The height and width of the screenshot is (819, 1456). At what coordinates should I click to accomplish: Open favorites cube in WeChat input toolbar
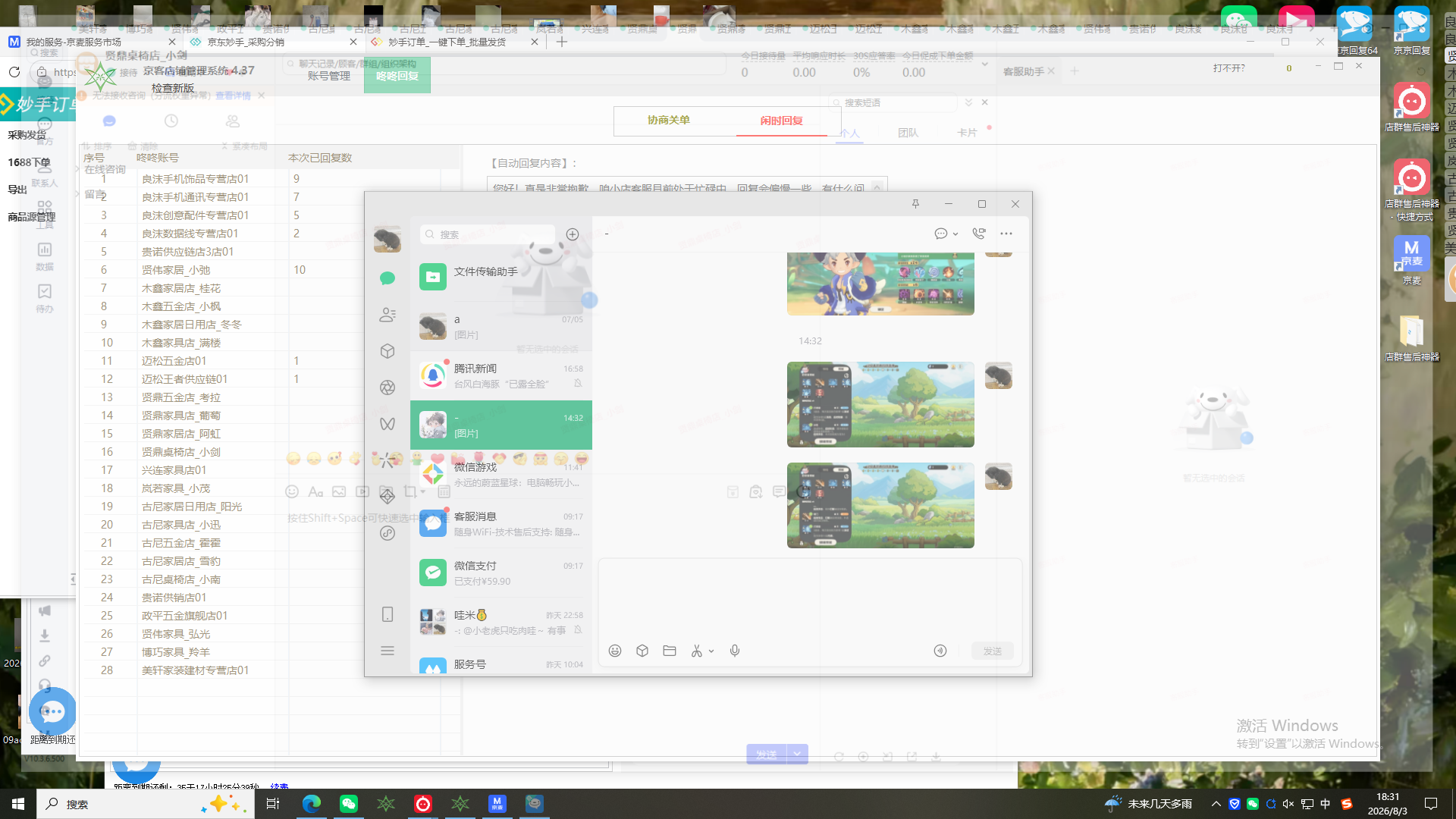click(x=642, y=651)
